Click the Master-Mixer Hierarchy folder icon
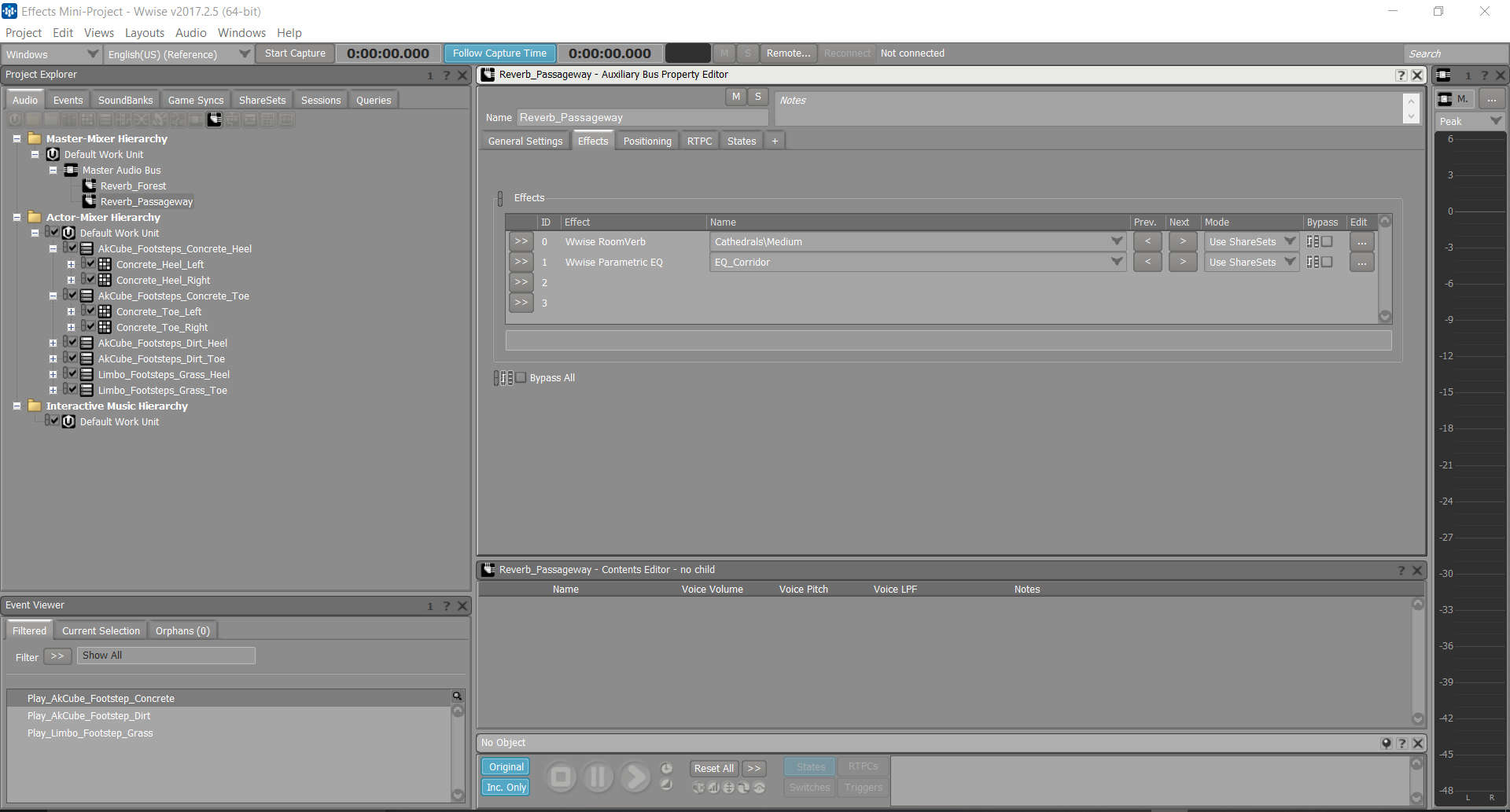This screenshot has height=812, width=1510. pos(35,138)
